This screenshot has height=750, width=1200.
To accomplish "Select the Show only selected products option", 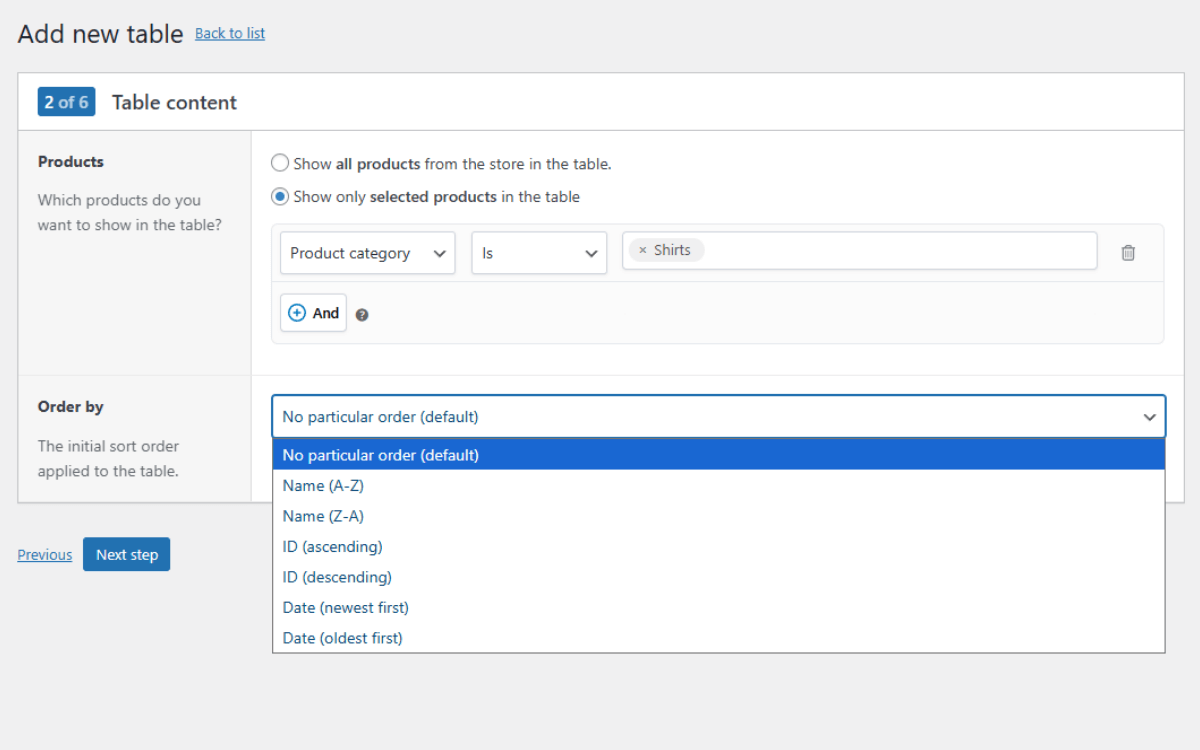I will point(280,196).
